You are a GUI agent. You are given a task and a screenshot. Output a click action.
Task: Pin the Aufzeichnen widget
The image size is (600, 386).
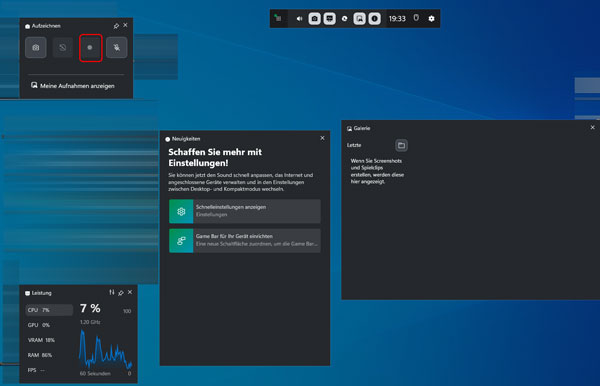click(x=116, y=26)
